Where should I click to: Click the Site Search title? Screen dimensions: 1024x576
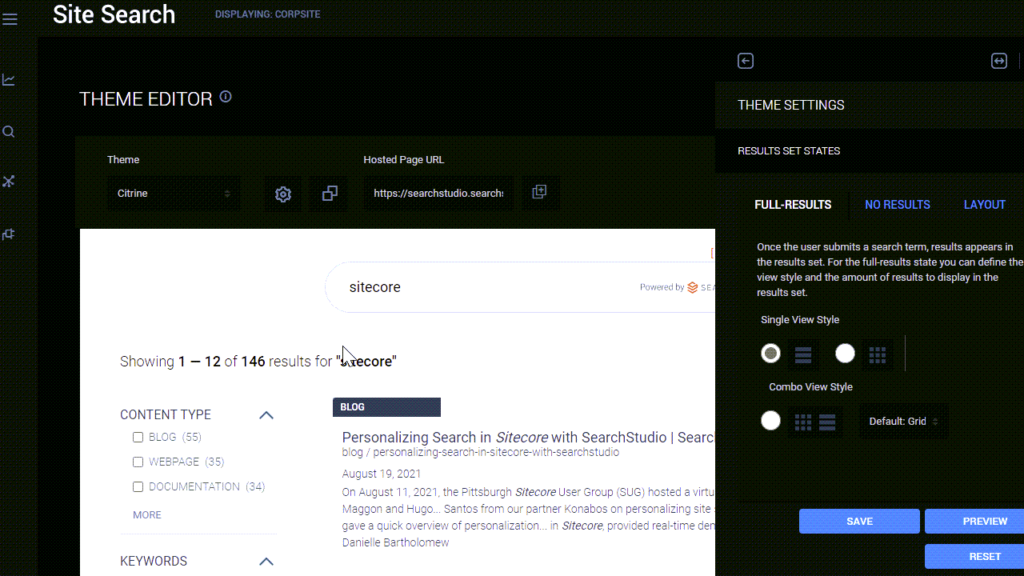tap(114, 14)
